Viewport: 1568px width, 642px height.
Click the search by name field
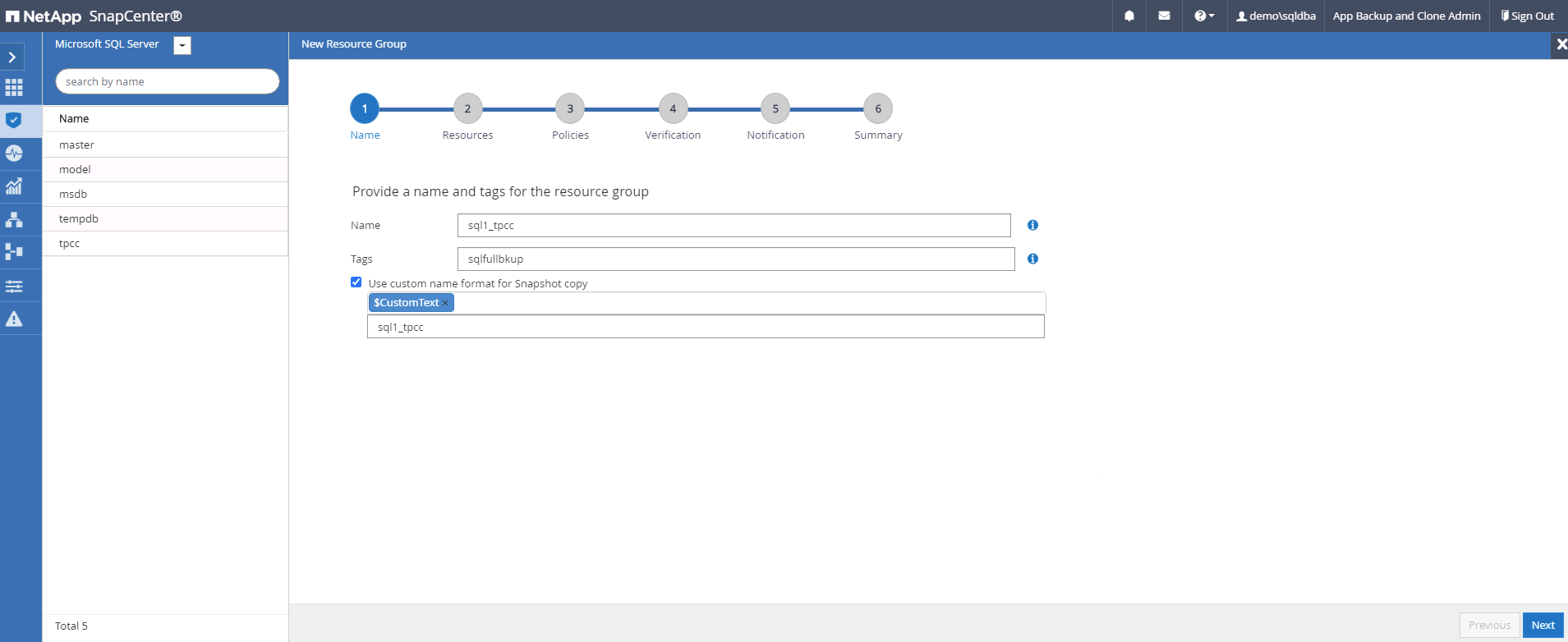pos(168,81)
